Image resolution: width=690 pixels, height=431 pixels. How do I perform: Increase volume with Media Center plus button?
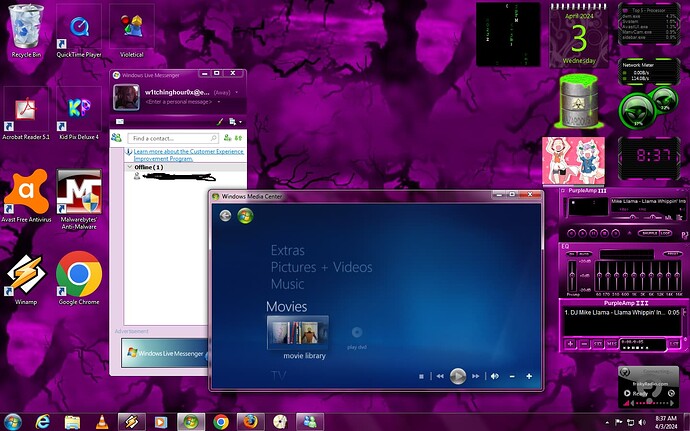click(529, 376)
